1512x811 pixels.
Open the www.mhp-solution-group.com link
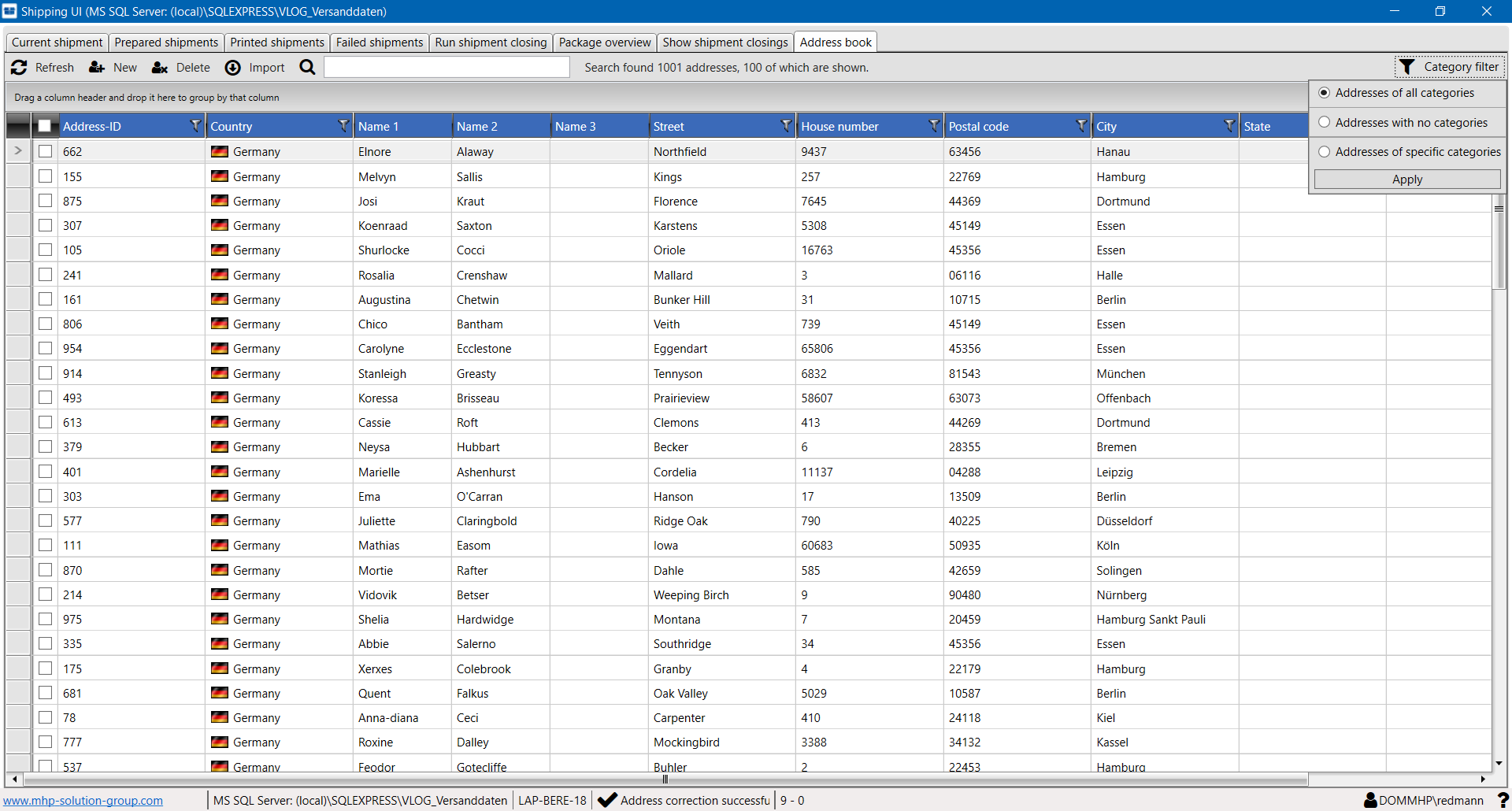[83, 801]
